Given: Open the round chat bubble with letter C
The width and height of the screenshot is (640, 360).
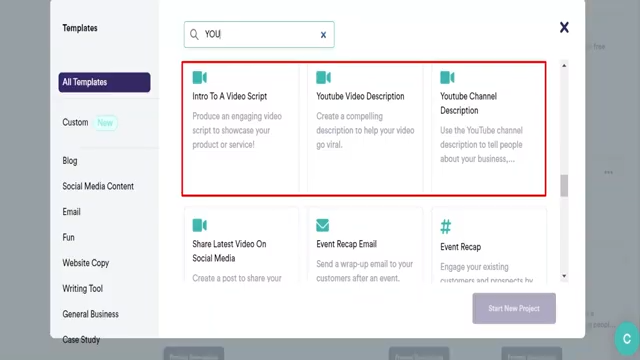Looking at the screenshot, I should (627, 338).
